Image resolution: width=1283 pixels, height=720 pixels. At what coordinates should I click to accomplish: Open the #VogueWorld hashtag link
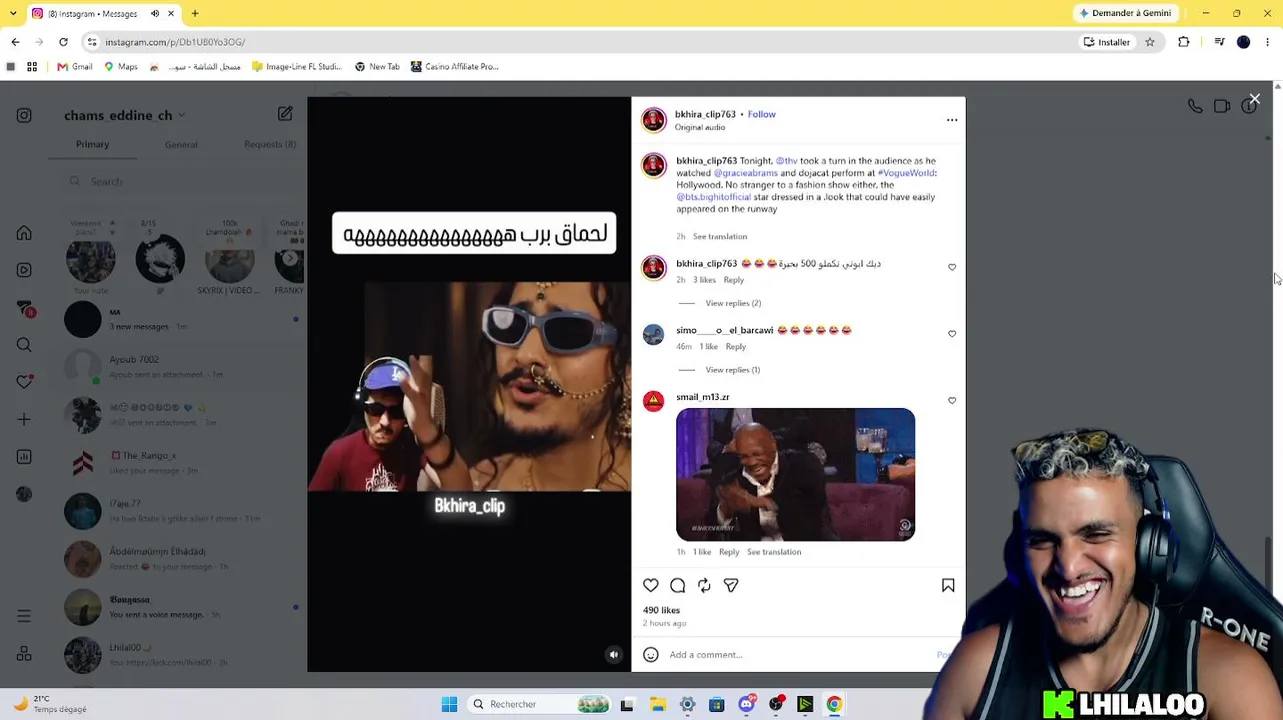pyautogui.click(x=906, y=173)
